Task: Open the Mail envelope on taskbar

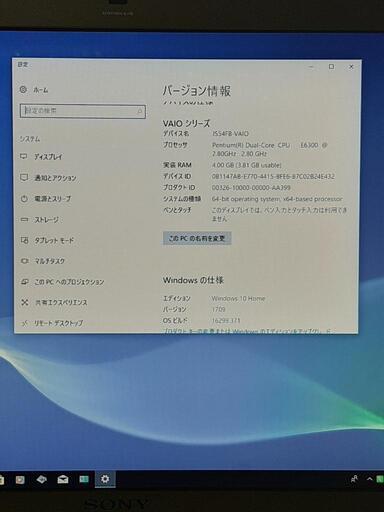Action: [x=63, y=479]
